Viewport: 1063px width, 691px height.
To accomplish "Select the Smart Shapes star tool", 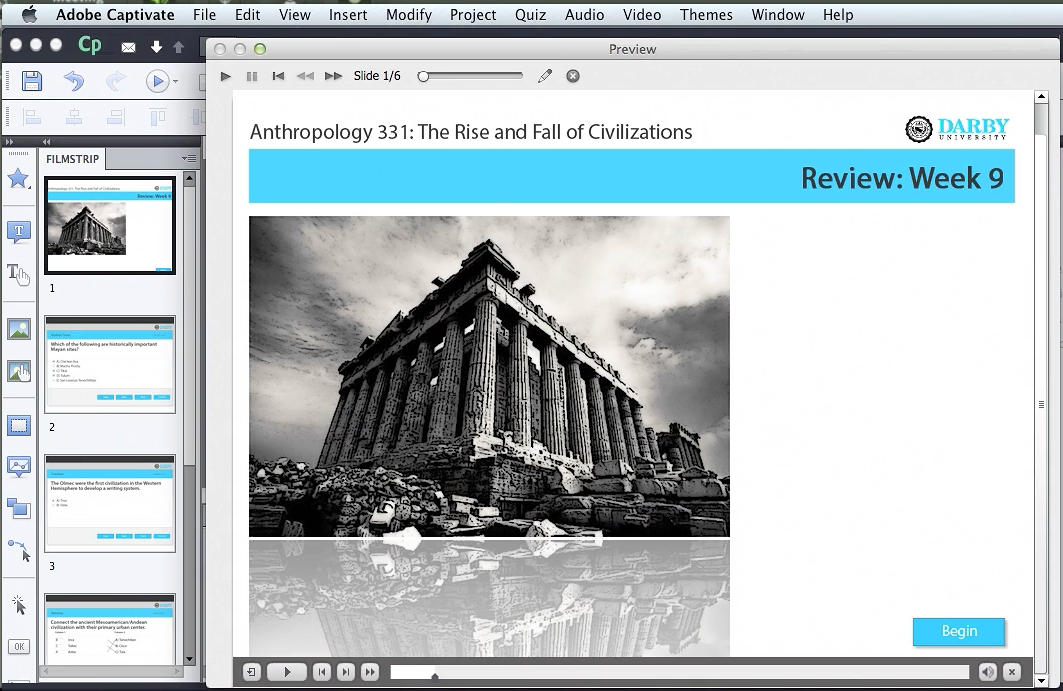I will coord(18,178).
